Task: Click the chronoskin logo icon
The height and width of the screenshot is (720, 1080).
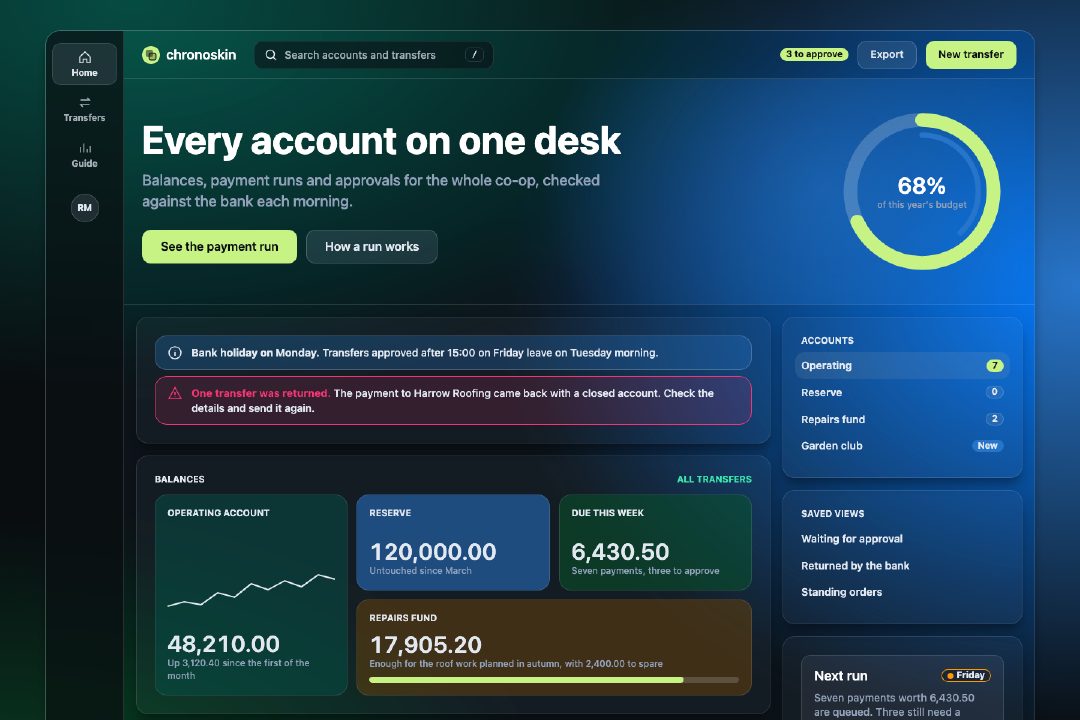Action: 151,55
